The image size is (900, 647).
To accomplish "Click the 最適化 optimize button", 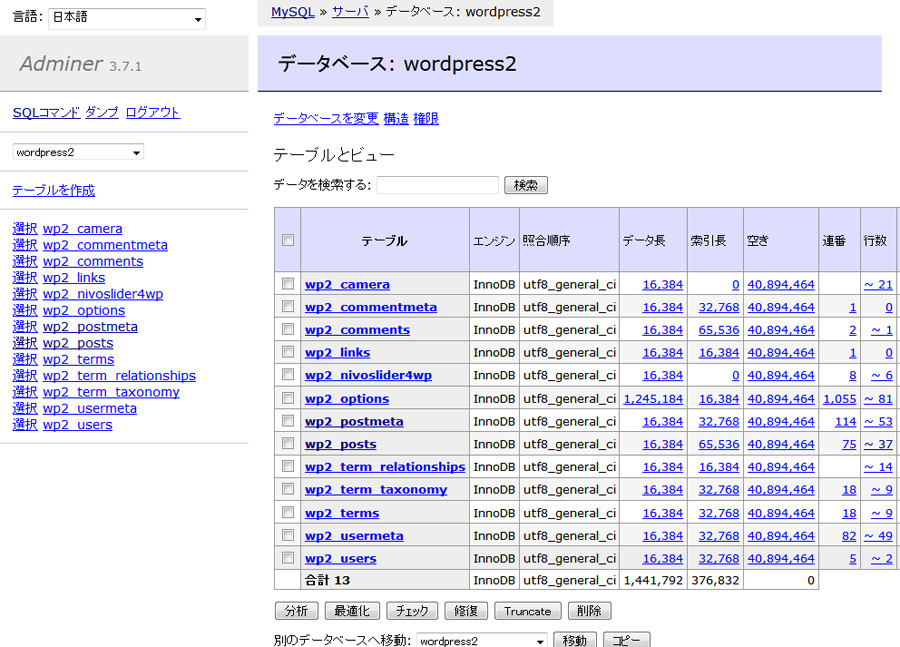I will [x=353, y=611].
